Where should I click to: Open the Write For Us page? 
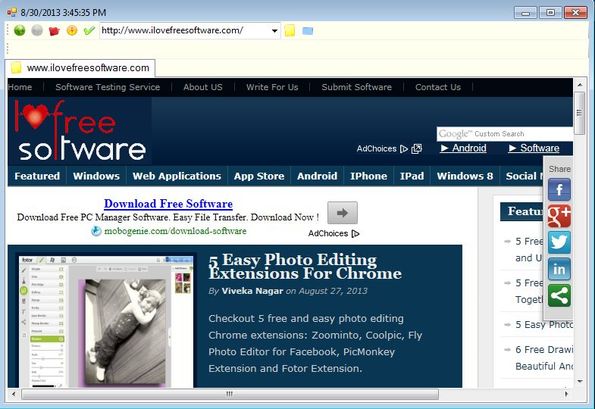pyautogui.click(x=272, y=87)
